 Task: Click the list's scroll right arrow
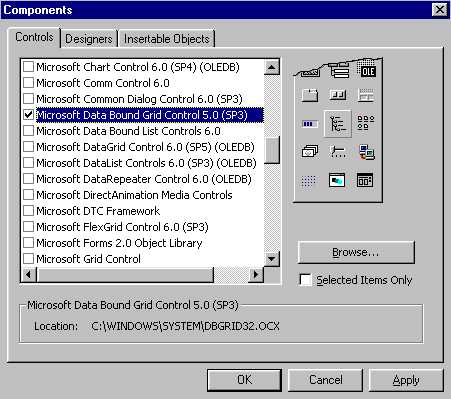pyautogui.click(x=256, y=275)
